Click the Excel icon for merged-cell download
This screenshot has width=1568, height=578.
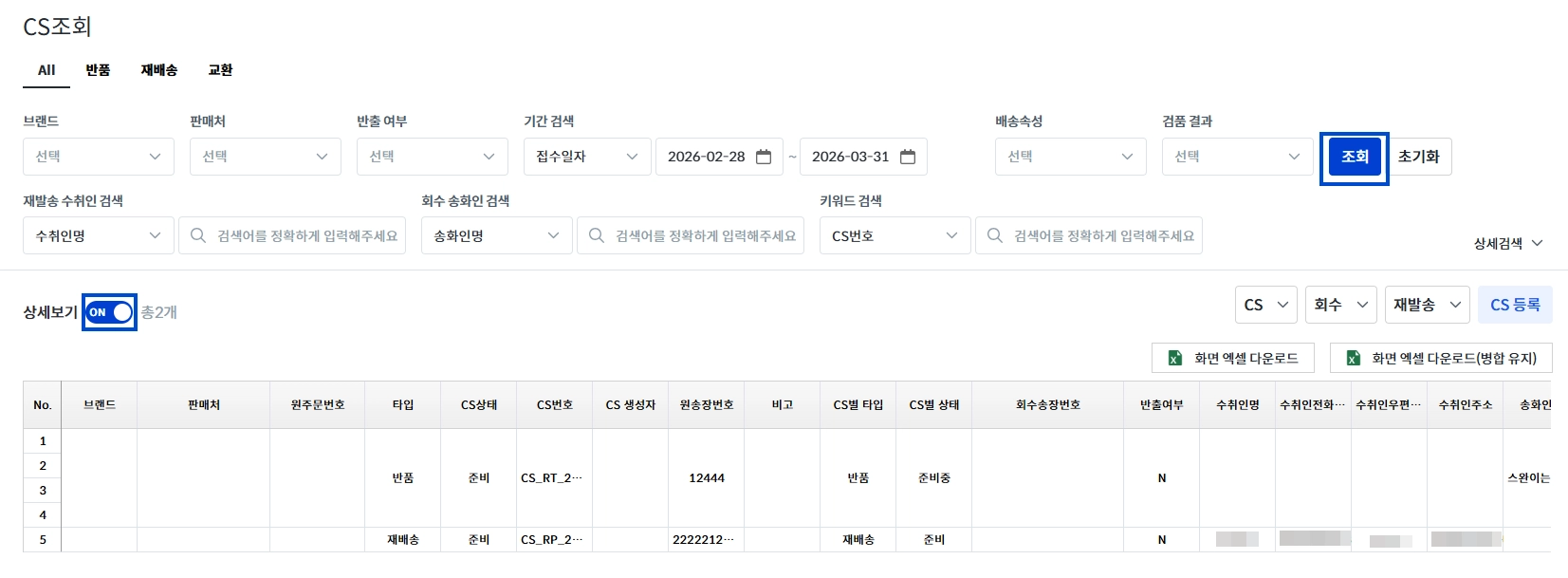[1353, 358]
